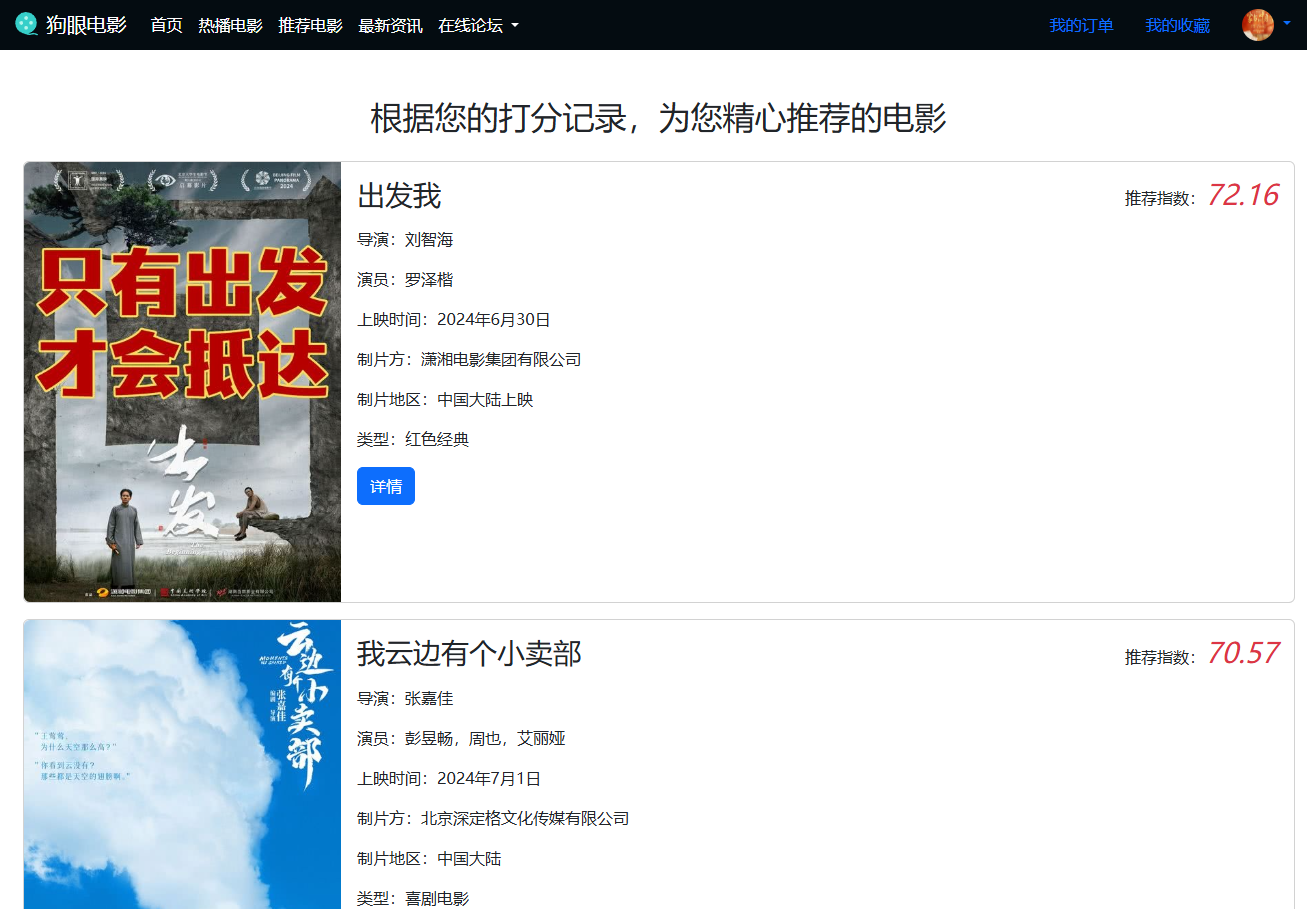
Task: Click region text 中国大陆上映
Action: [485, 400]
